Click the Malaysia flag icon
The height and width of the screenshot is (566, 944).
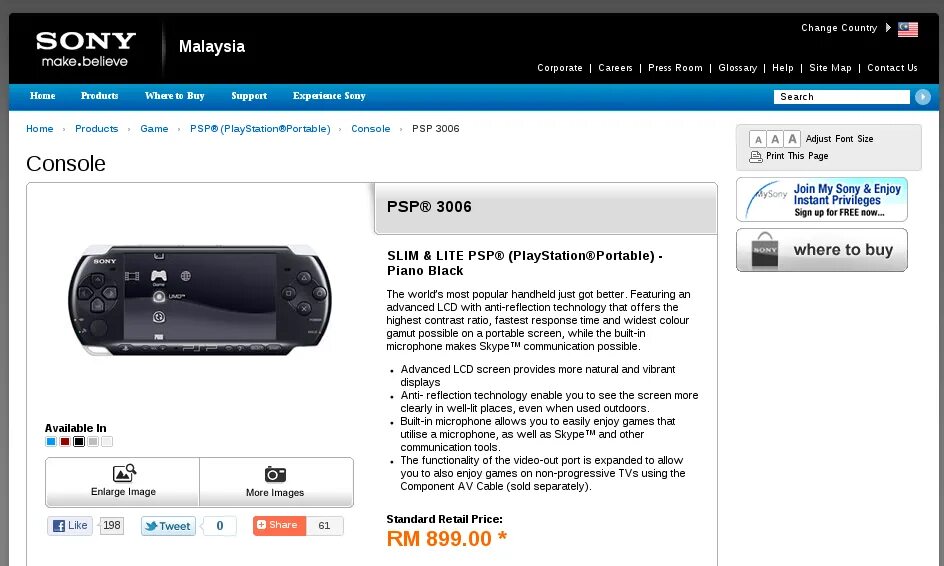(907, 29)
